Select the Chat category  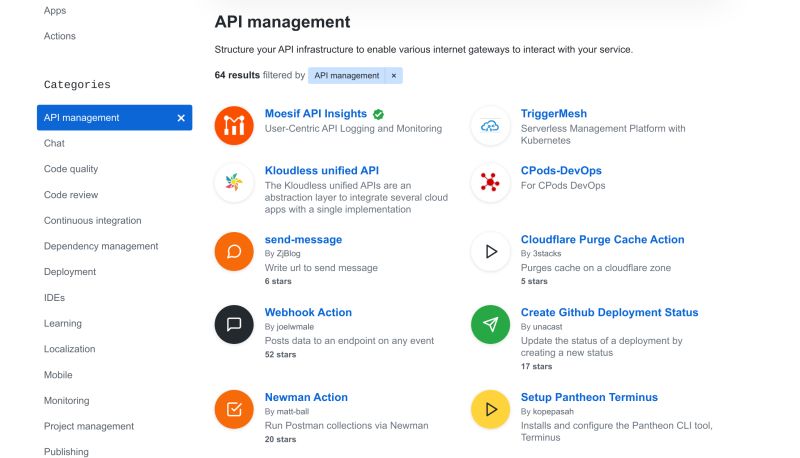pyautogui.click(x=54, y=143)
